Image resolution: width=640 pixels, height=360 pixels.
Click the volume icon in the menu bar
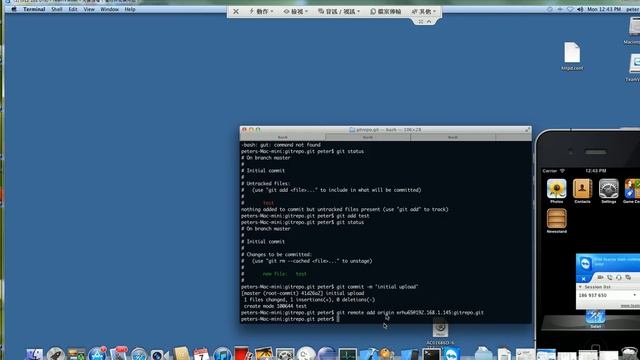[580, 9]
